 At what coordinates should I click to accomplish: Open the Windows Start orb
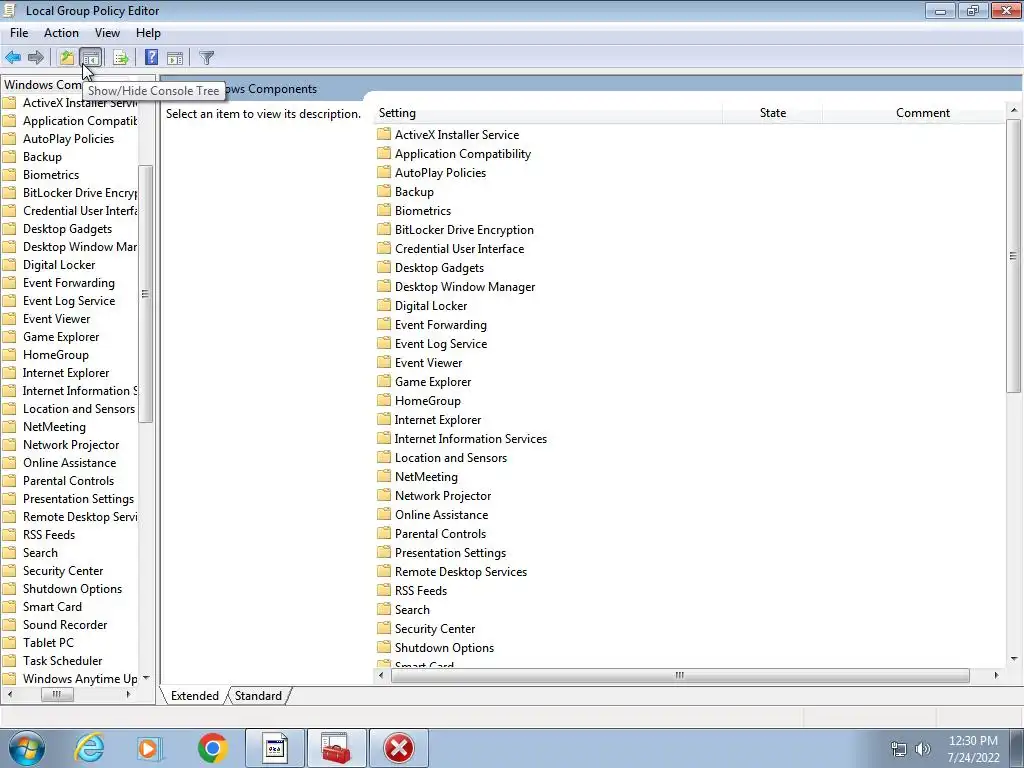tap(27, 748)
